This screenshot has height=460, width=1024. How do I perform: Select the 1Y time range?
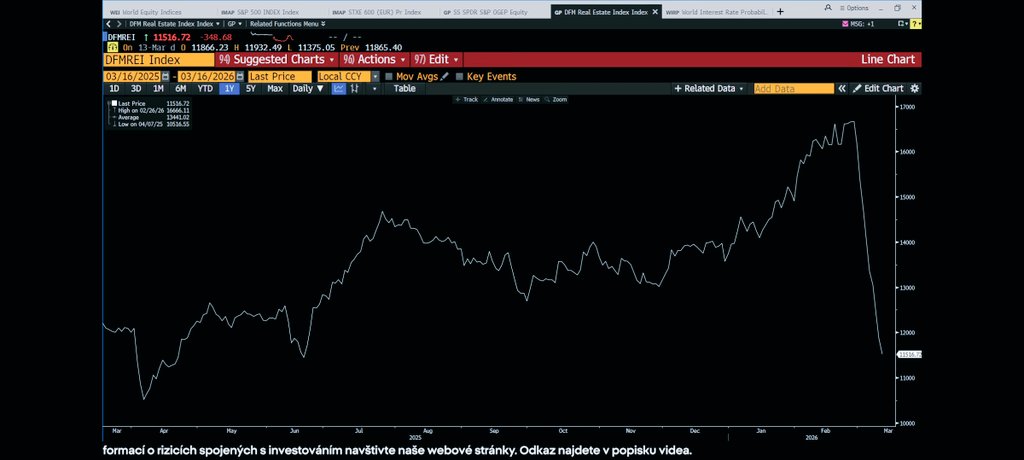[x=229, y=89]
